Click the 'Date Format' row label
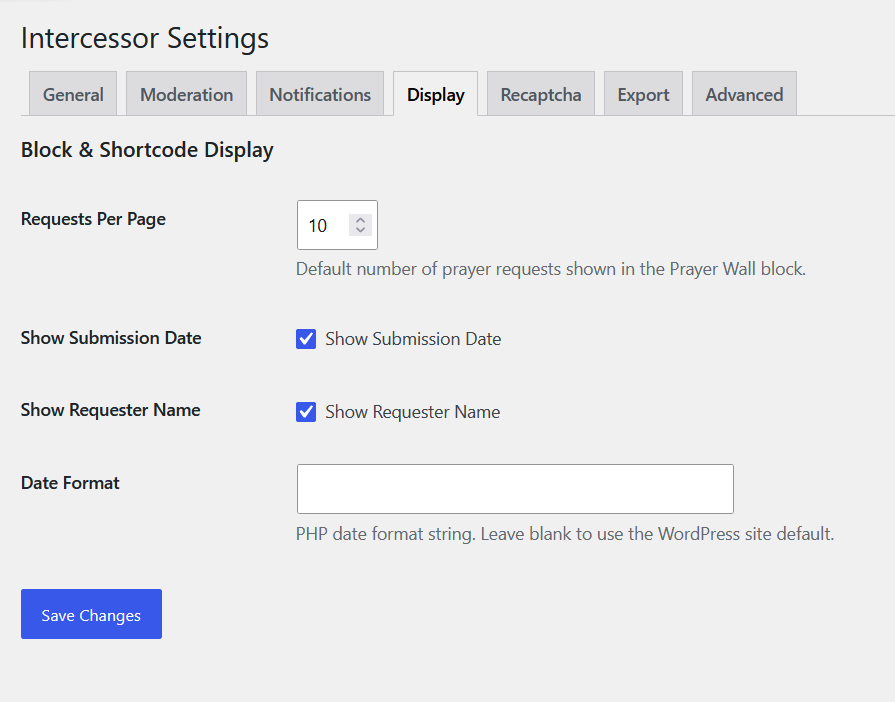The width and height of the screenshot is (895, 702). pos(70,483)
